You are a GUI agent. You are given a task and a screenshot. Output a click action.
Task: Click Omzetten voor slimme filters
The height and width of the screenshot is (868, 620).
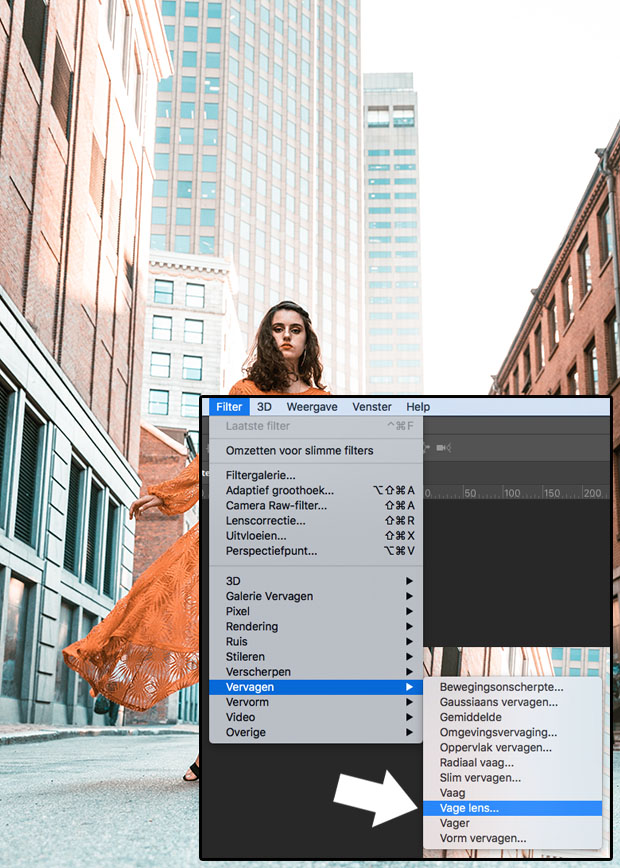tap(299, 451)
